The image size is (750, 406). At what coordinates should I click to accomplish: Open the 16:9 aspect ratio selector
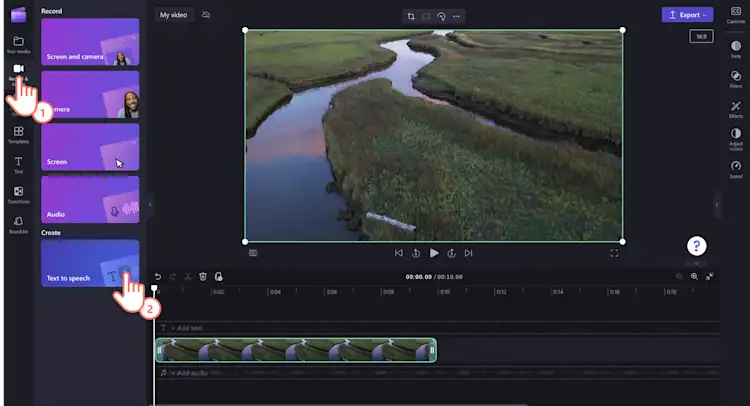[699, 37]
